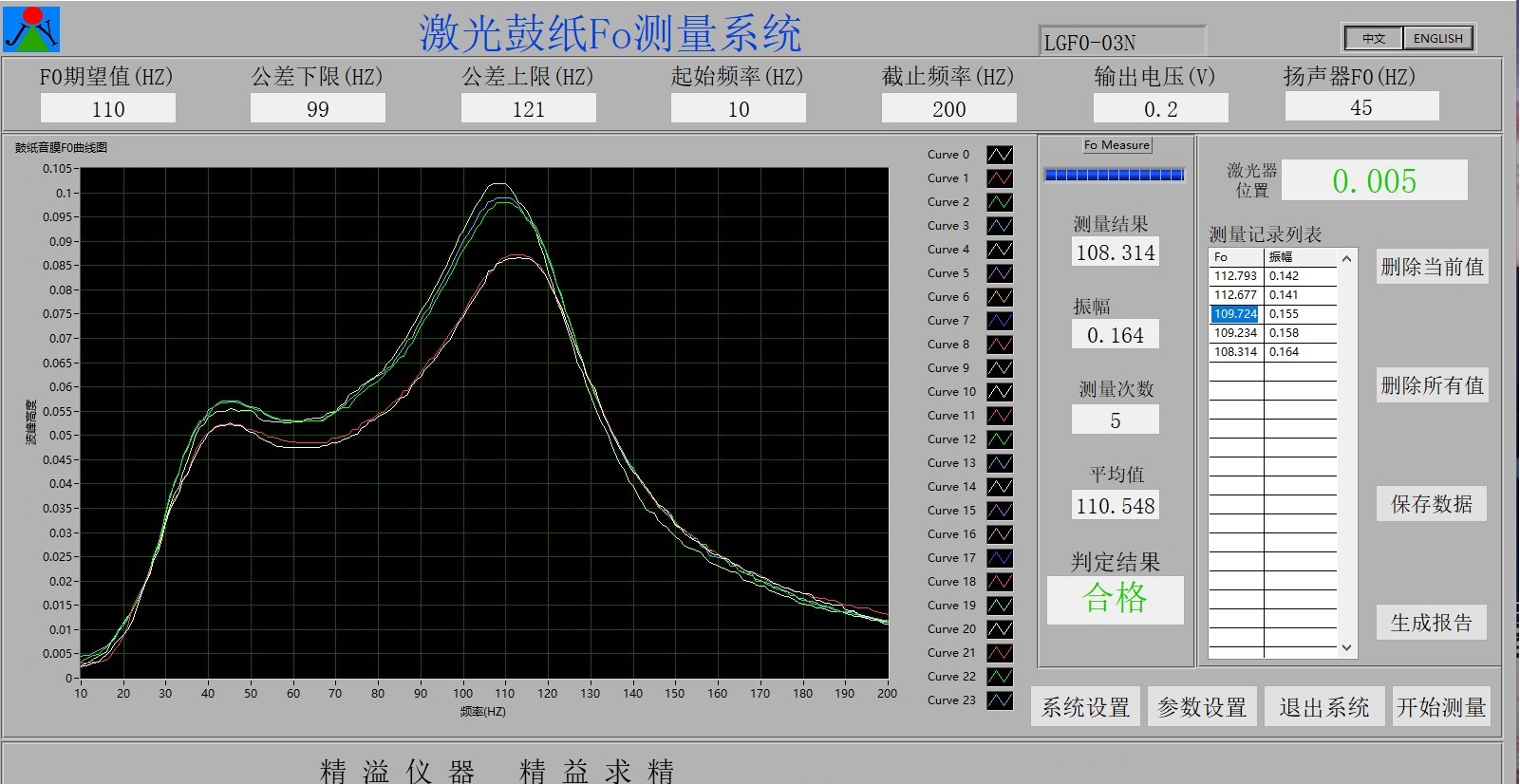Click the 截止频率 field showing 200
Screen dimensions: 1520x784
pos(949,108)
